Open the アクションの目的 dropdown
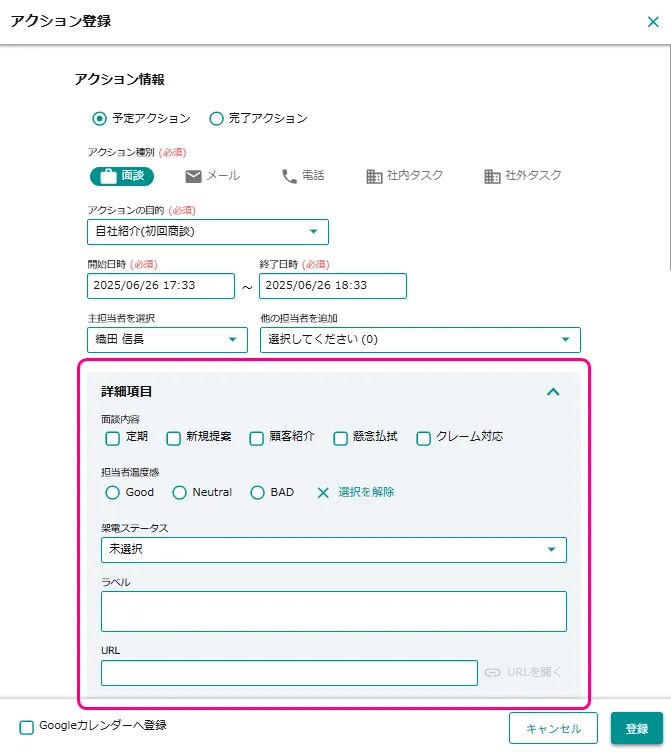 pyautogui.click(x=208, y=232)
